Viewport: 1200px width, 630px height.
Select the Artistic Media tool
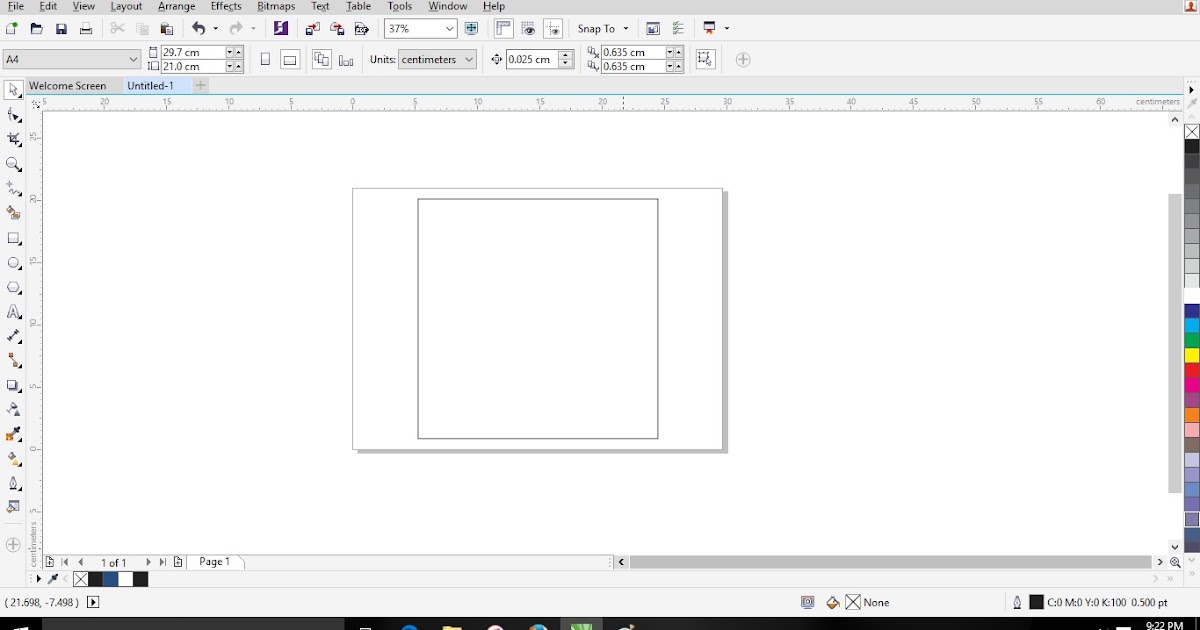(x=13, y=213)
